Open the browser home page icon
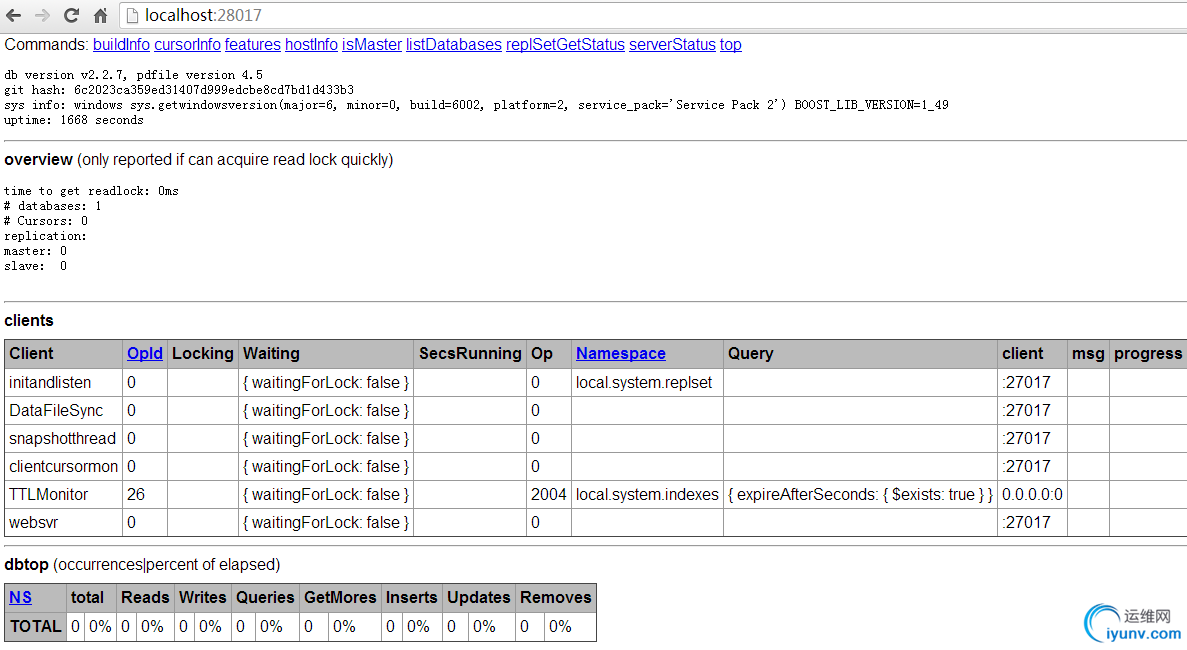 point(100,15)
